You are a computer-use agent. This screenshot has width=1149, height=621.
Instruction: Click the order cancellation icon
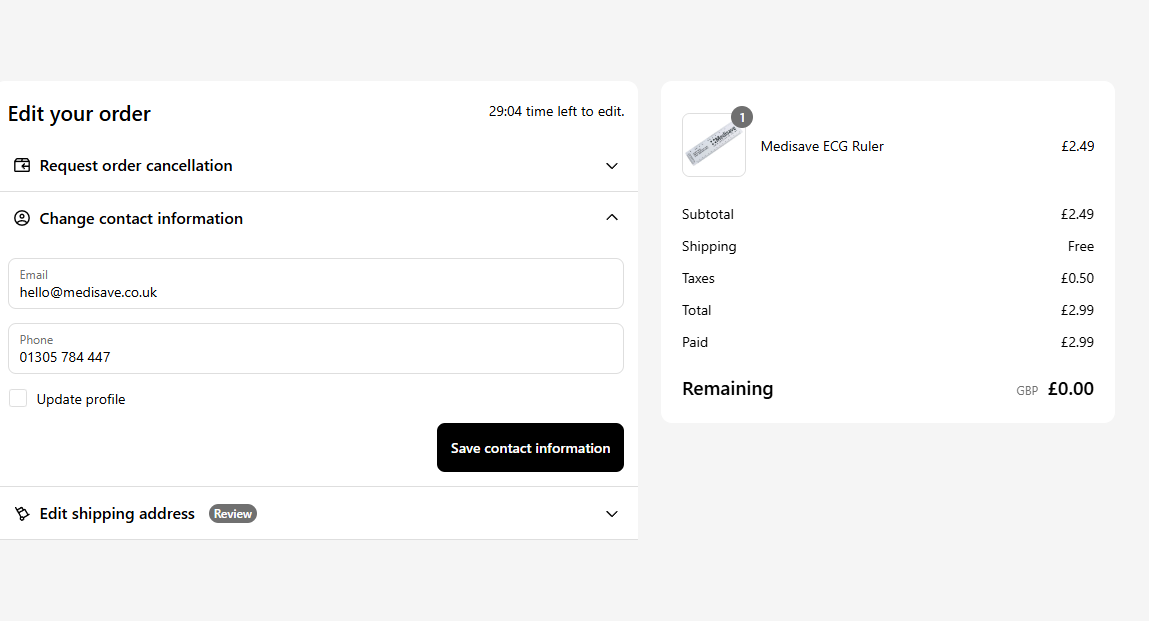(22, 166)
